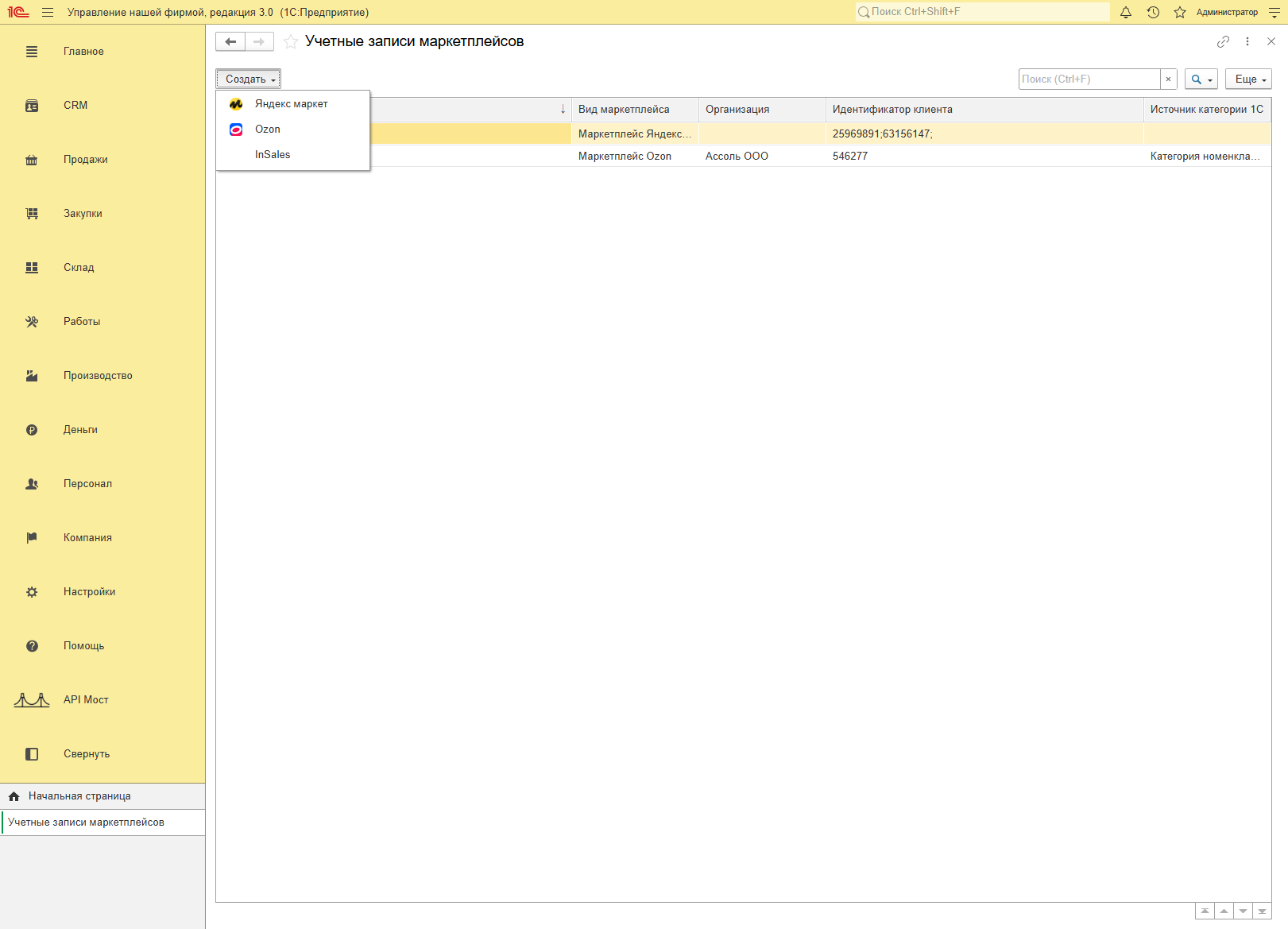This screenshot has height=929, width=1288.
Task: Copy link to this form
Action: pyautogui.click(x=1223, y=41)
